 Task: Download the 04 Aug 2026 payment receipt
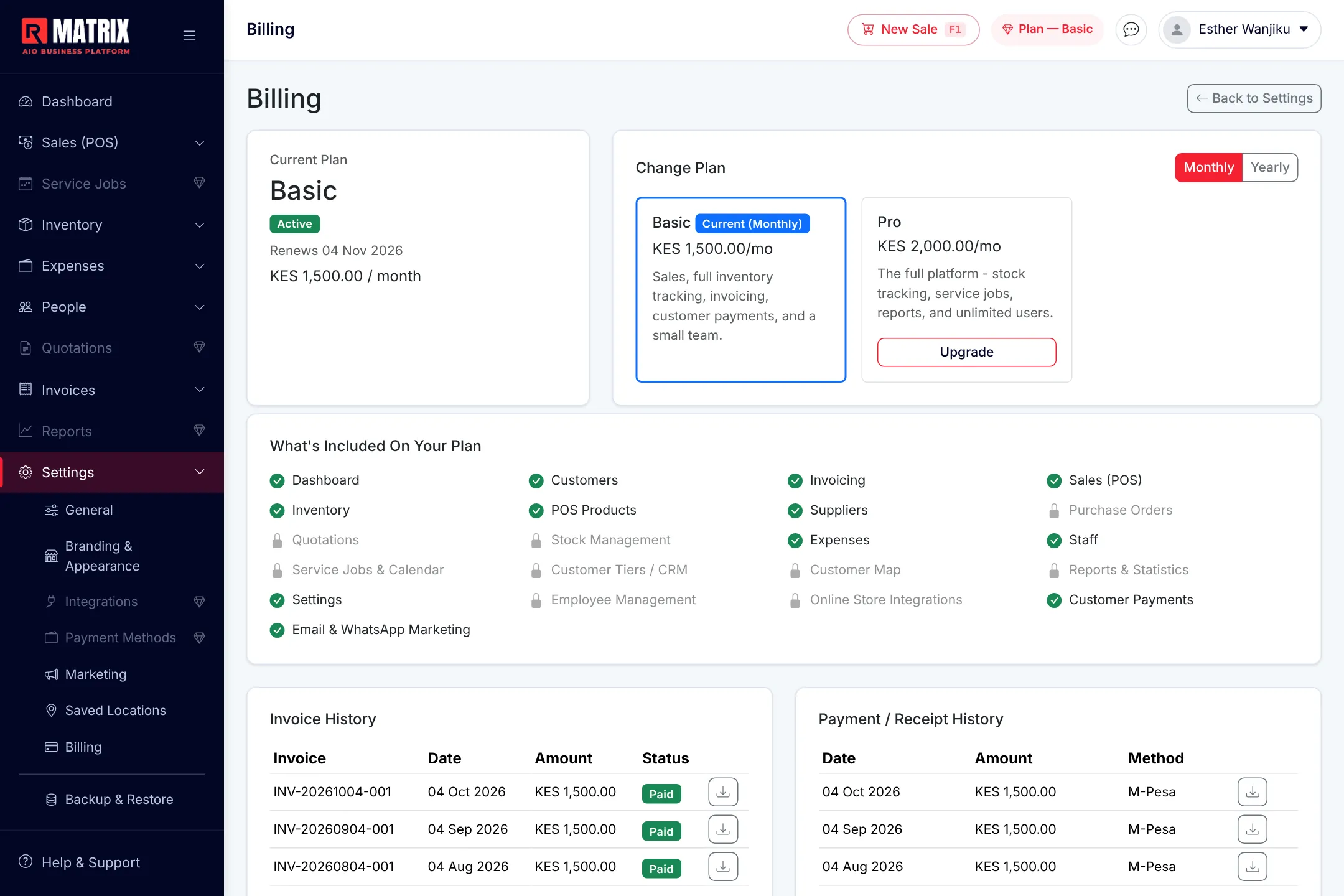coord(1253,867)
